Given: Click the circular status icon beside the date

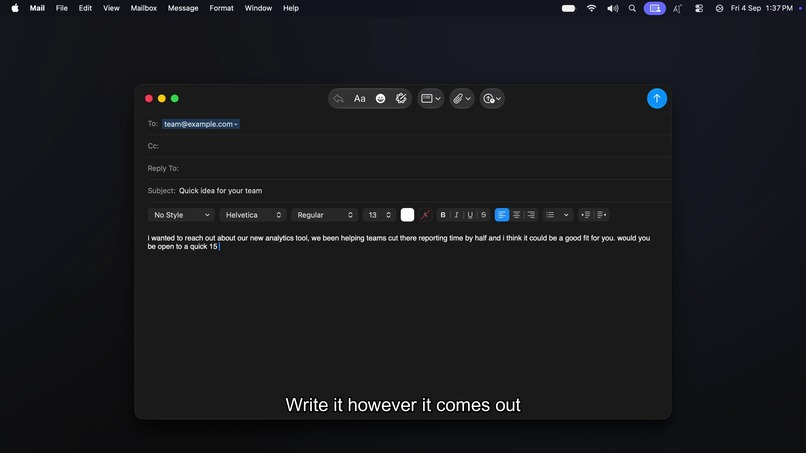Looking at the screenshot, I should click(719, 8).
